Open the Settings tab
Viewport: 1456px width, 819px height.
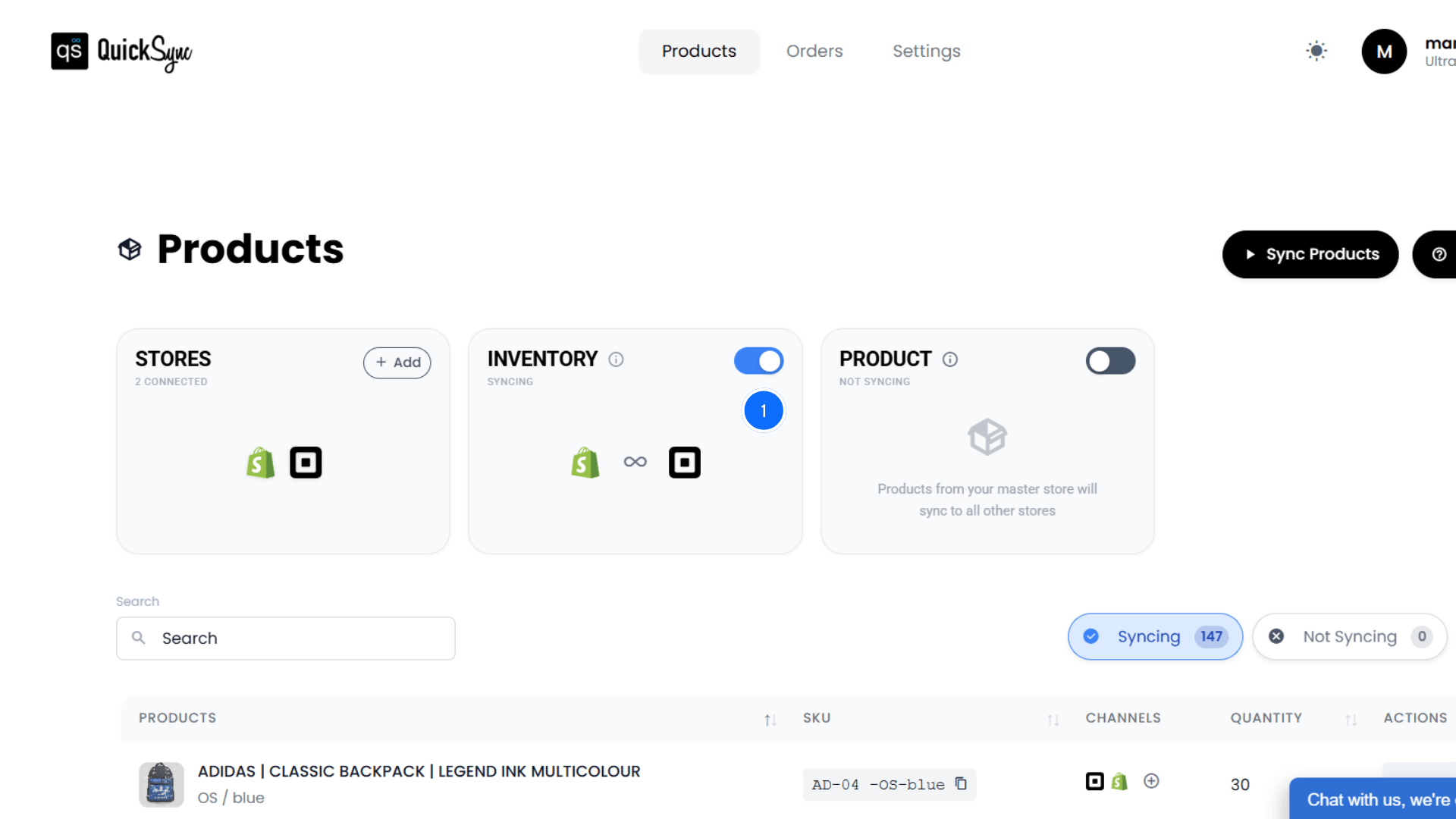point(926,51)
